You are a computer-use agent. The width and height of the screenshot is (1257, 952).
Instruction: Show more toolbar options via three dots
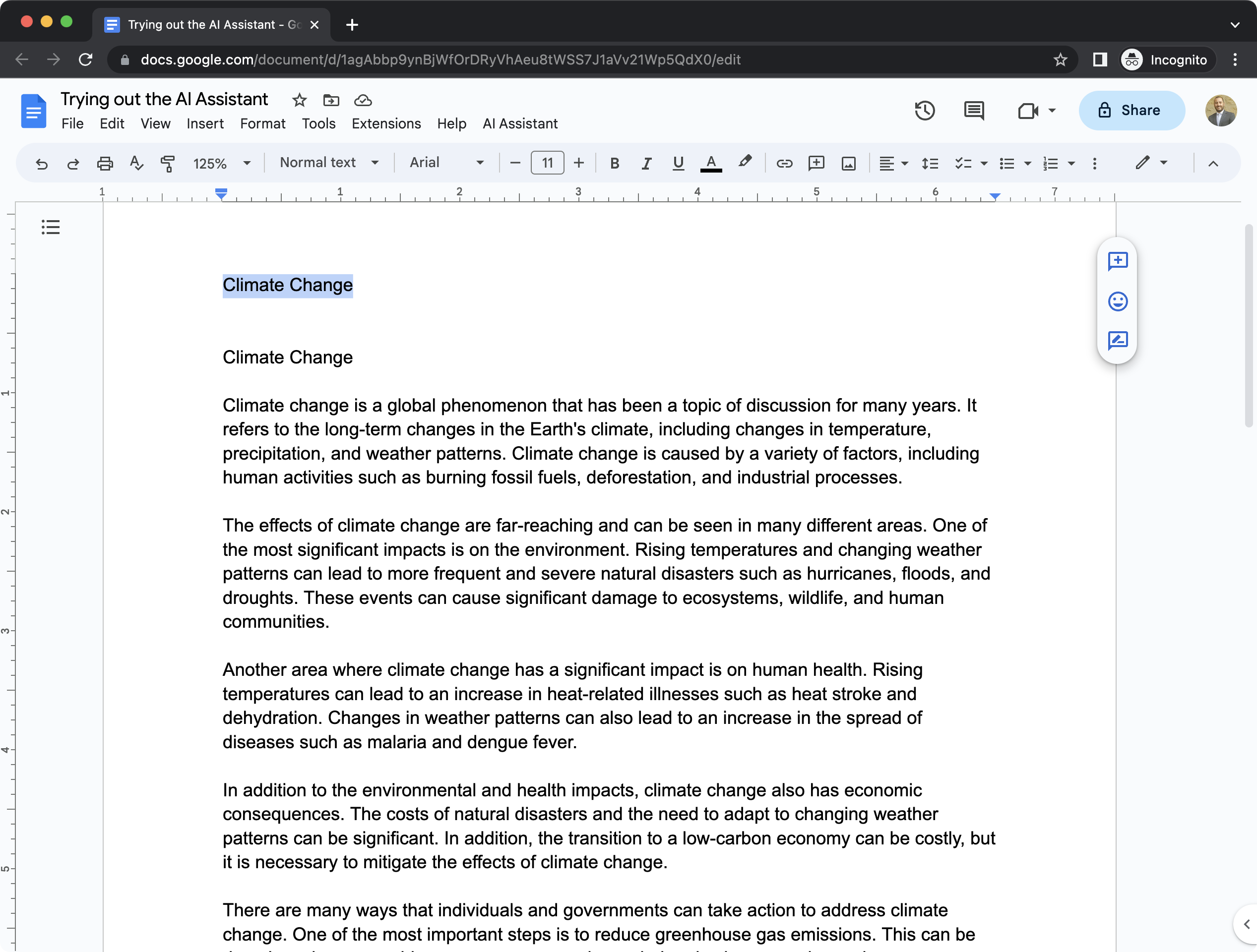[1094, 164]
